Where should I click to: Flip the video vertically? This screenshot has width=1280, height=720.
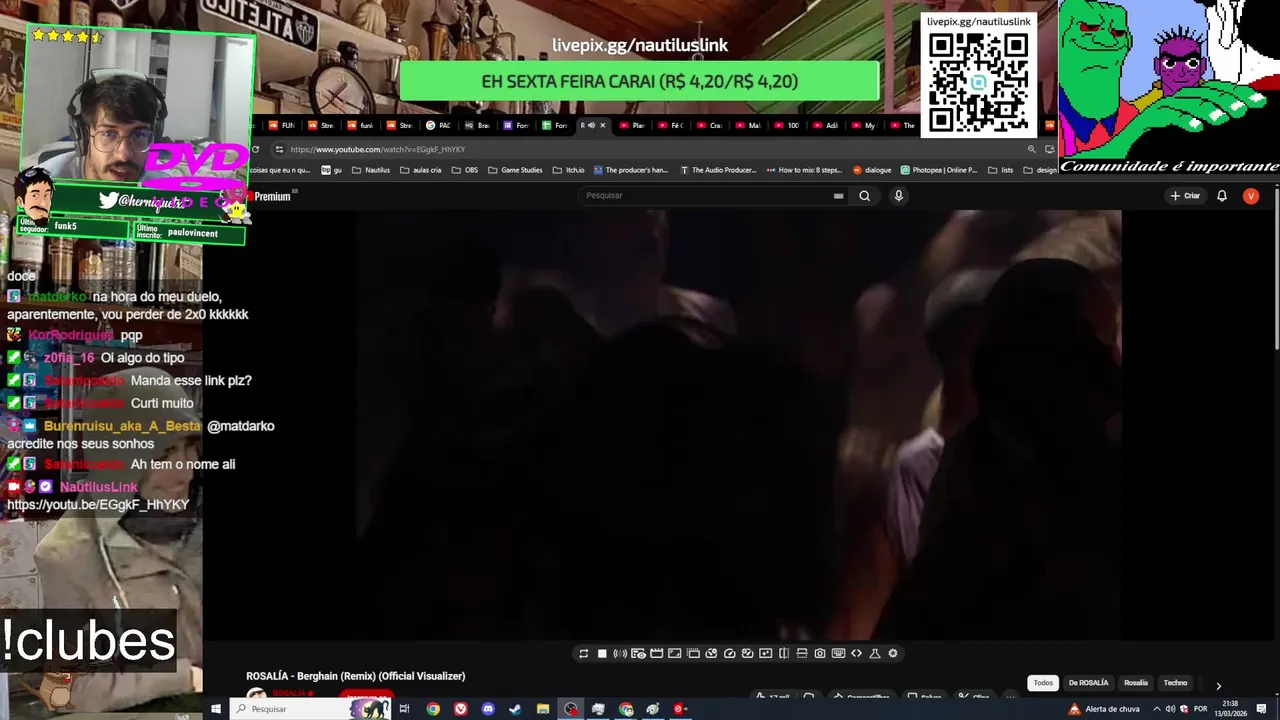point(802,653)
